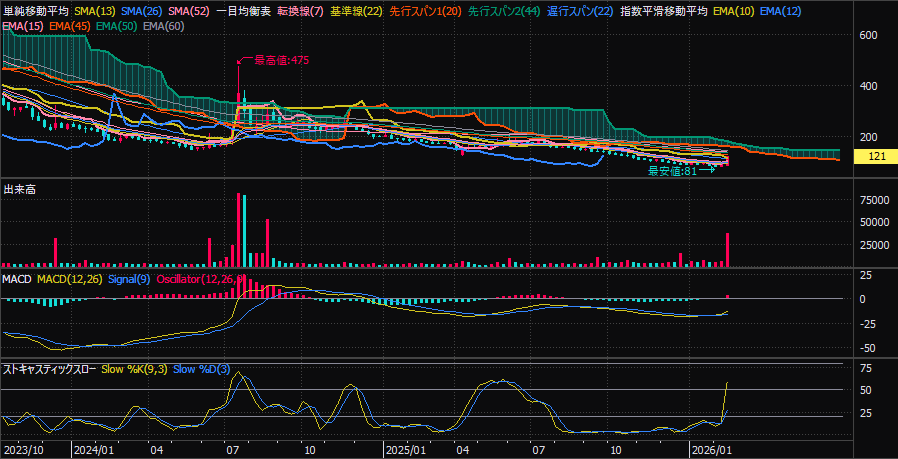The height and width of the screenshot is (459, 898).
Task: Click the 最安値:81 low price marker
Action: pos(674,171)
